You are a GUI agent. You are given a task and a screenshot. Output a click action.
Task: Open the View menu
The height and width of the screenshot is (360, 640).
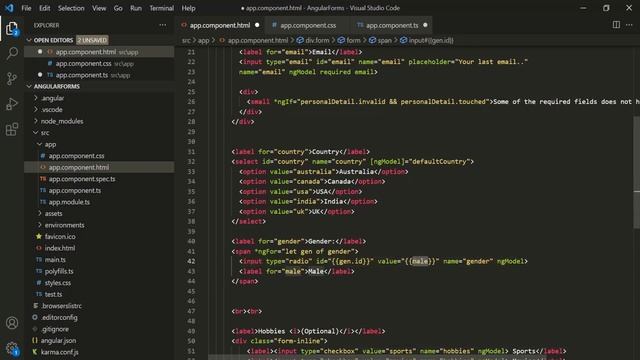pos(99,8)
